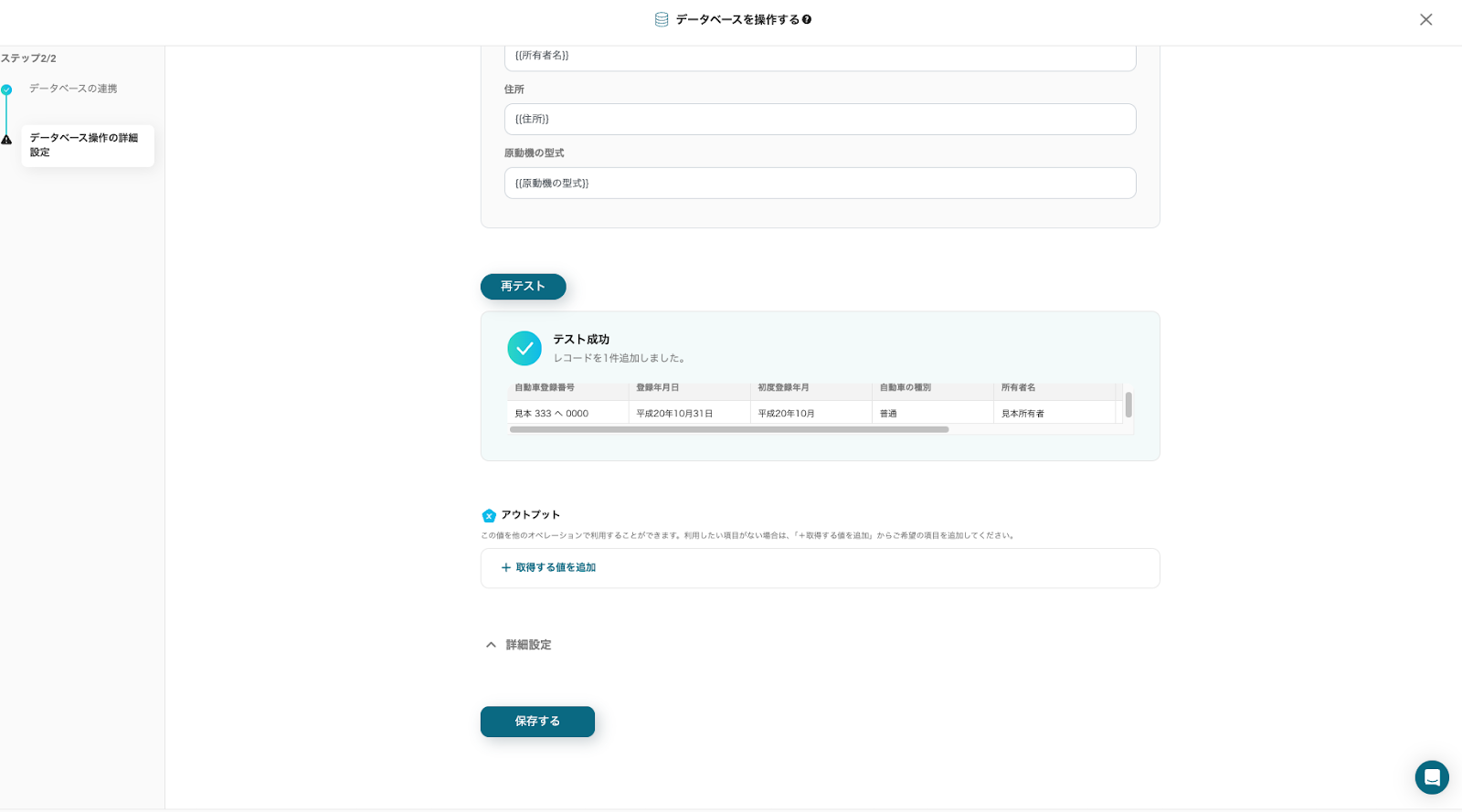Close the database operation dialog
This screenshot has height=812, width=1462.
click(x=1425, y=19)
